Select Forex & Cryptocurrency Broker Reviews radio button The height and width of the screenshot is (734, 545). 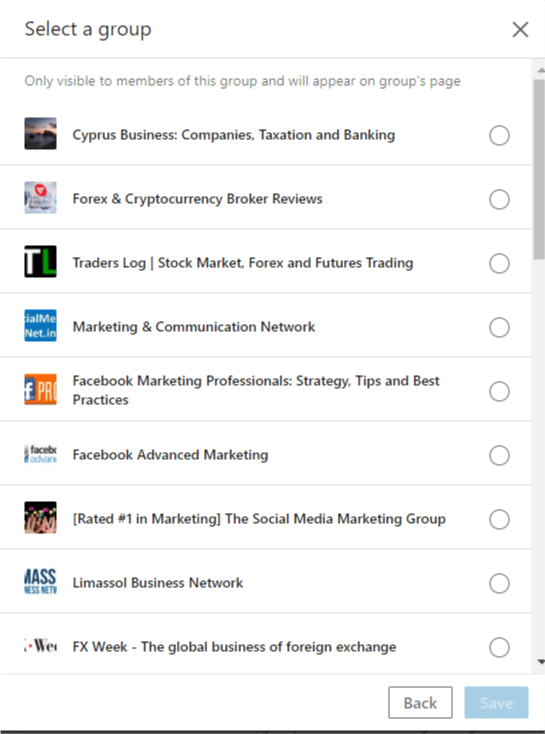tap(500, 199)
